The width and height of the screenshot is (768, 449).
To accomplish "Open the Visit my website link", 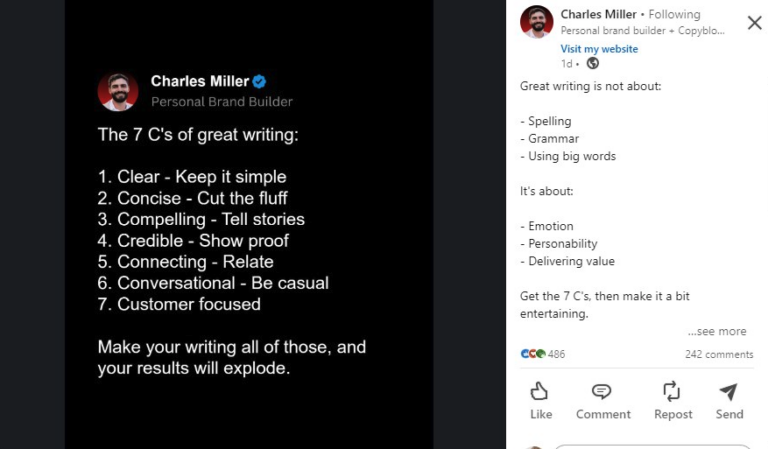I will pyautogui.click(x=599, y=49).
